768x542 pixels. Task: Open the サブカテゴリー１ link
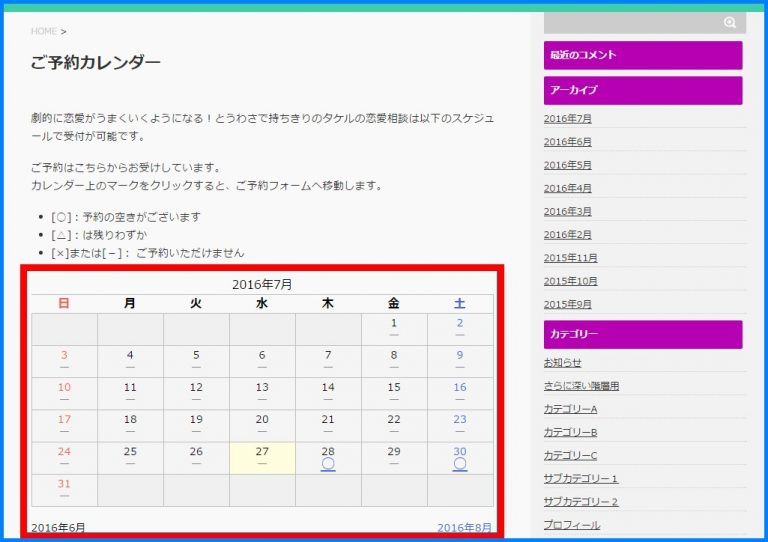coord(581,479)
